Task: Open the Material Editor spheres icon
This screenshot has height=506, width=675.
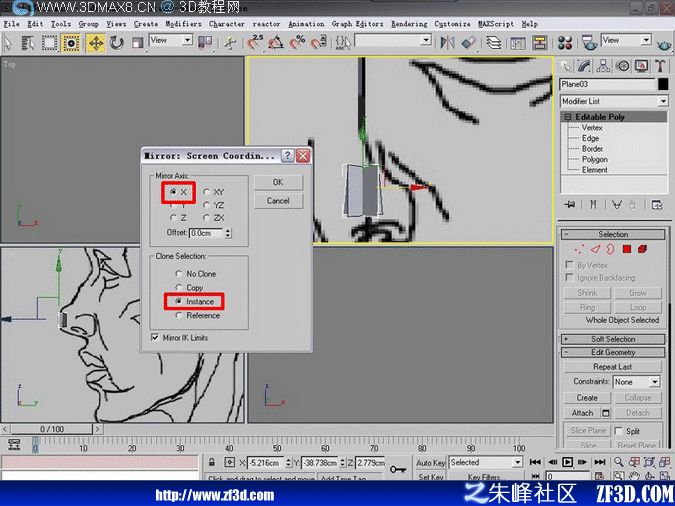Action: 564,43
